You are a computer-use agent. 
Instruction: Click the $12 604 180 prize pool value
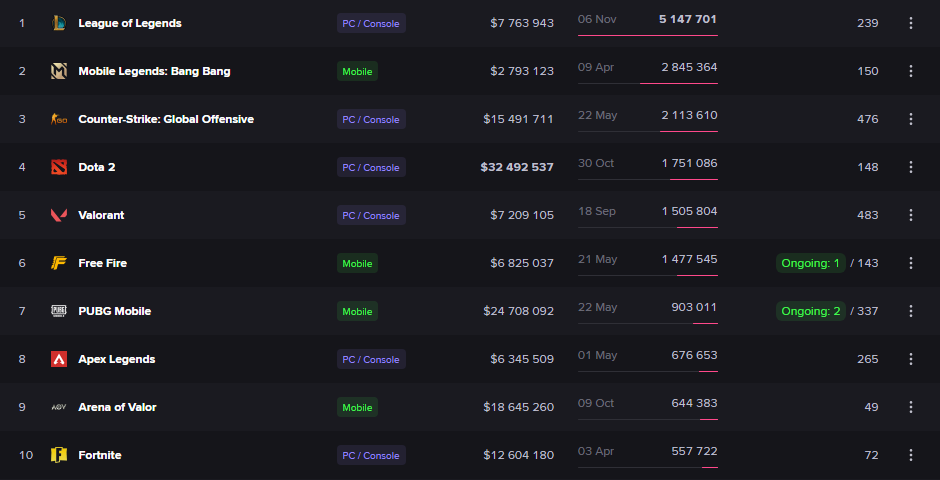pos(519,455)
